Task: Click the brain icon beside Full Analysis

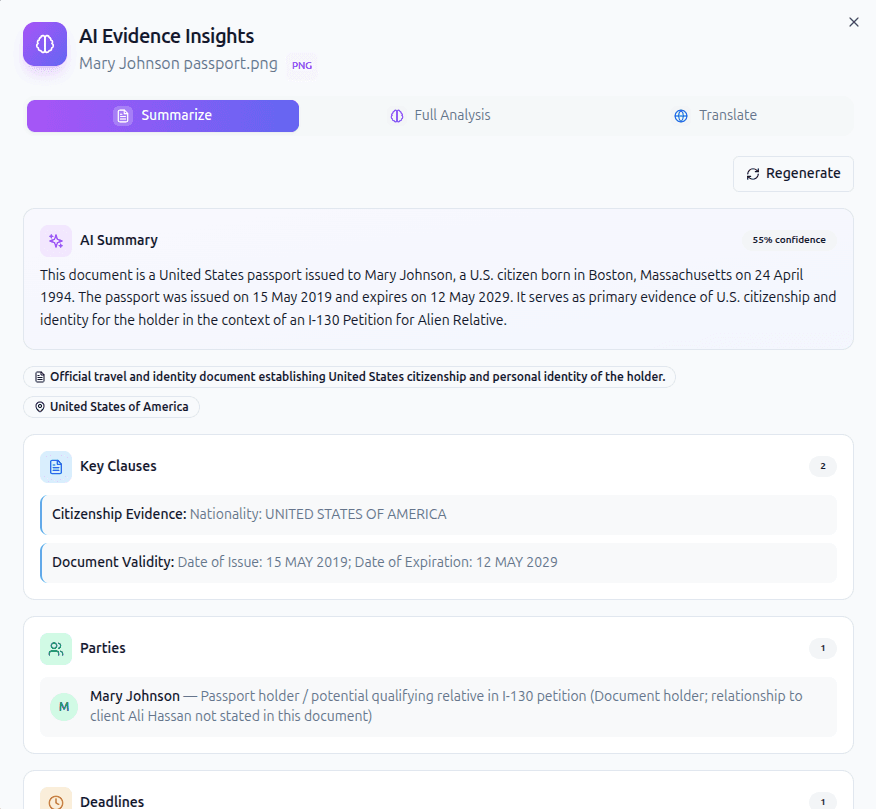Action: (x=397, y=116)
